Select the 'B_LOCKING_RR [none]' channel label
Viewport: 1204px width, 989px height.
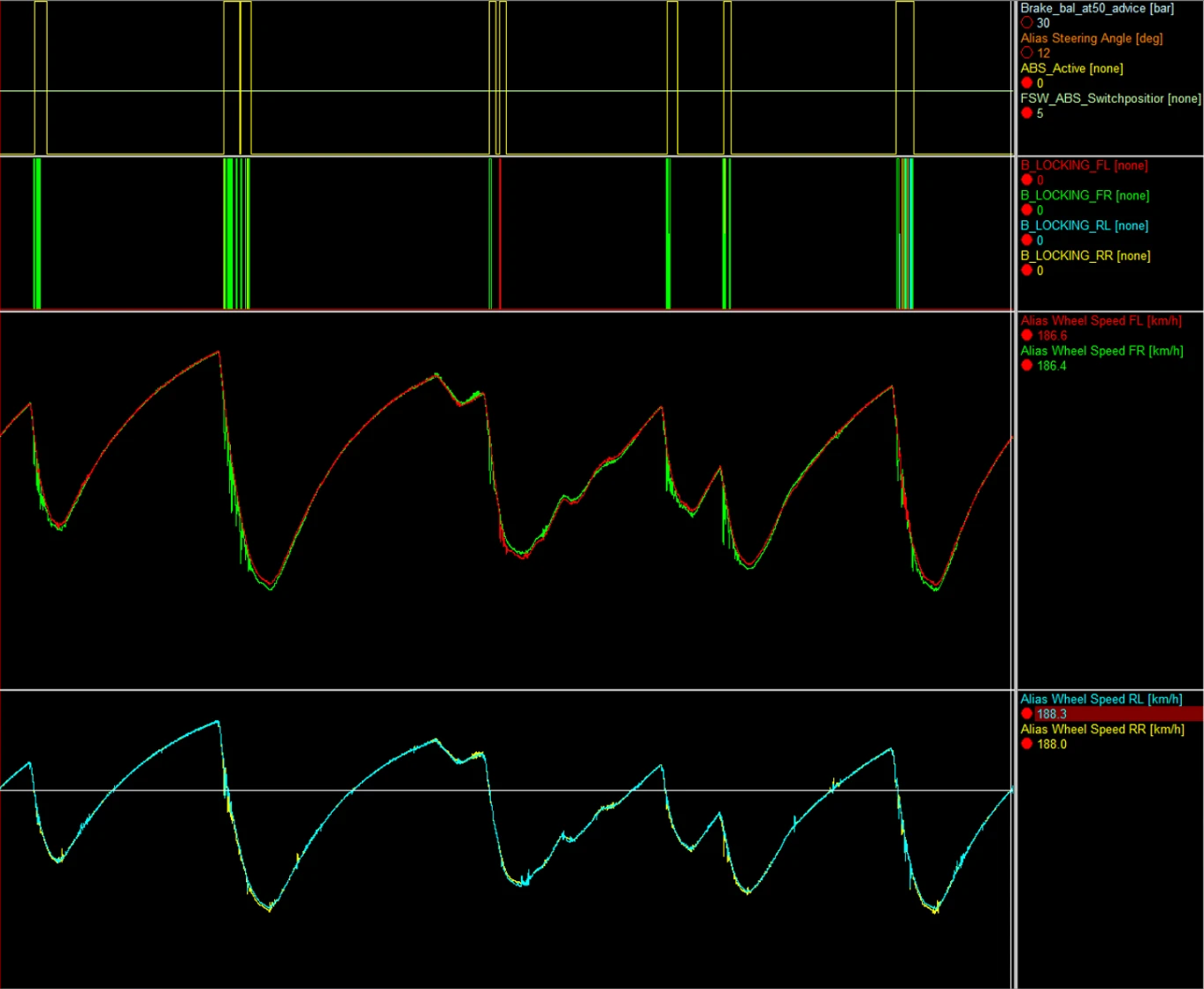pos(1085,256)
